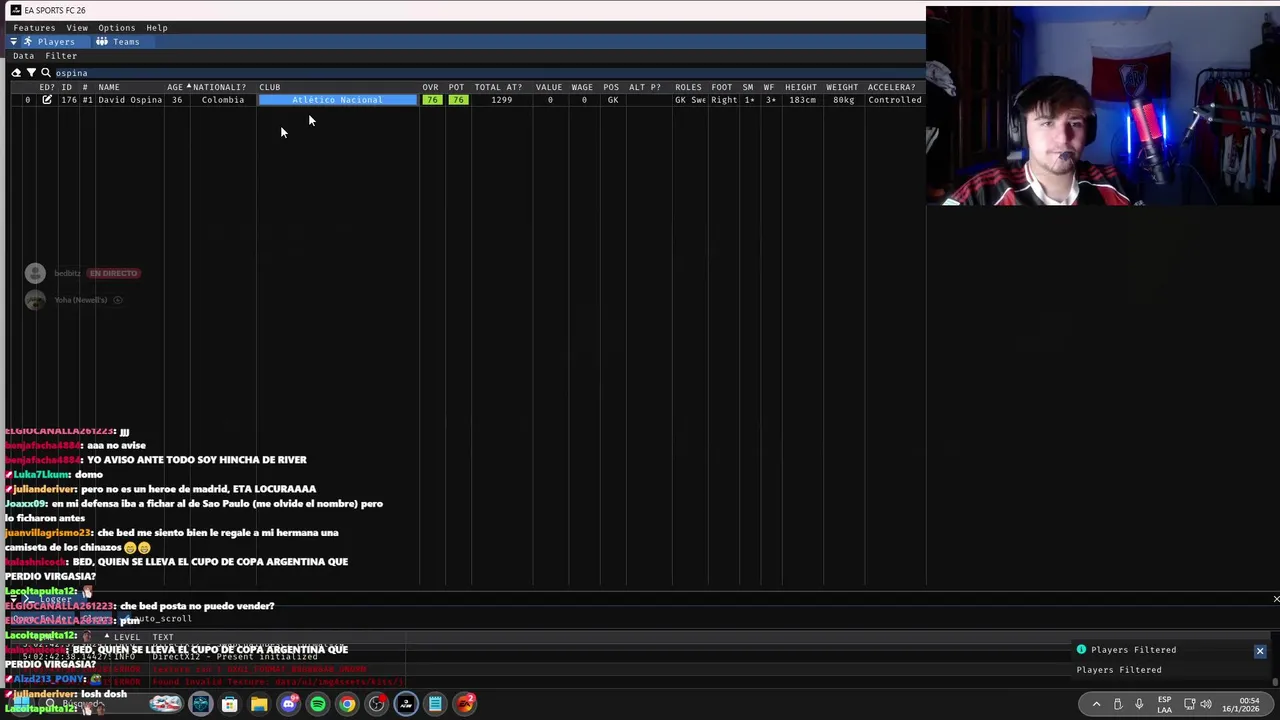
Task: Open the volume tray icon
Action: tap(1205, 704)
